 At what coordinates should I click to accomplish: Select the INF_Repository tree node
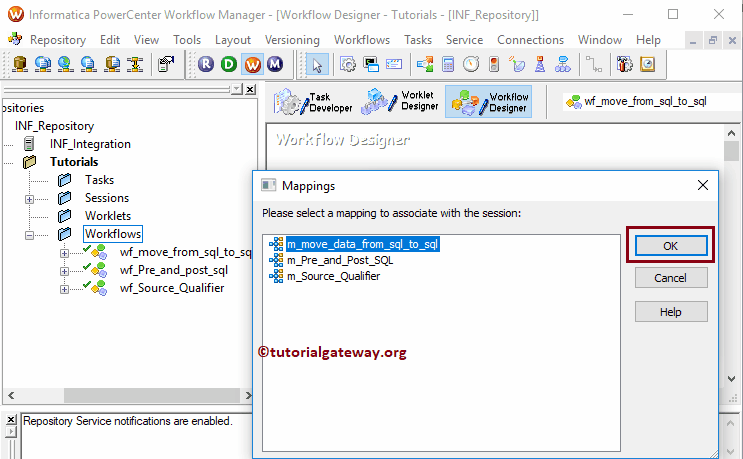(54, 126)
